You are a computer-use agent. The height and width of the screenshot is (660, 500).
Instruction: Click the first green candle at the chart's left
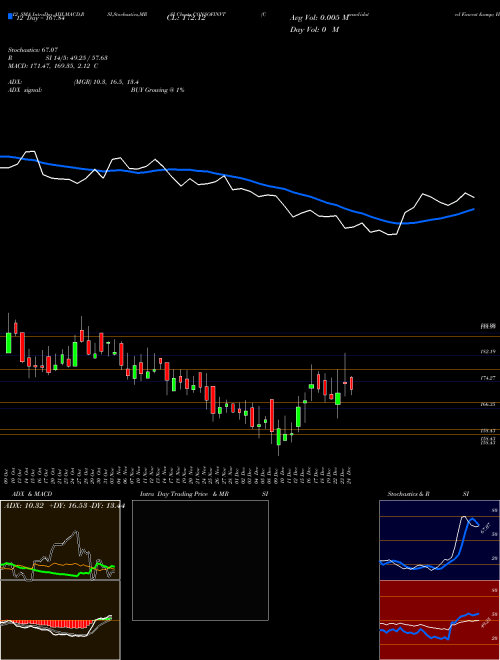[8, 343]
